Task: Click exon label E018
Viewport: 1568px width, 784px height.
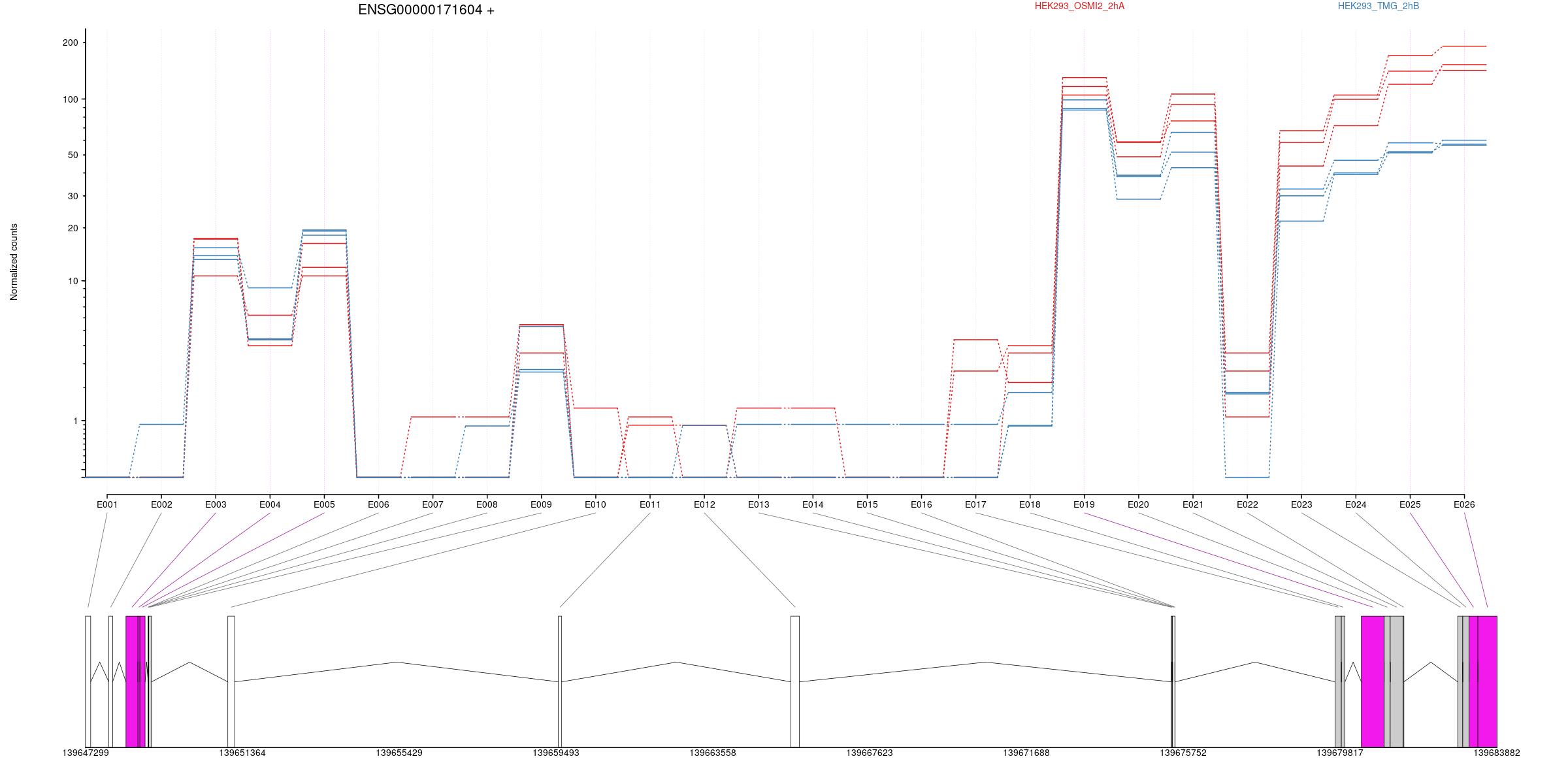Action: (x=1030, y=504)
